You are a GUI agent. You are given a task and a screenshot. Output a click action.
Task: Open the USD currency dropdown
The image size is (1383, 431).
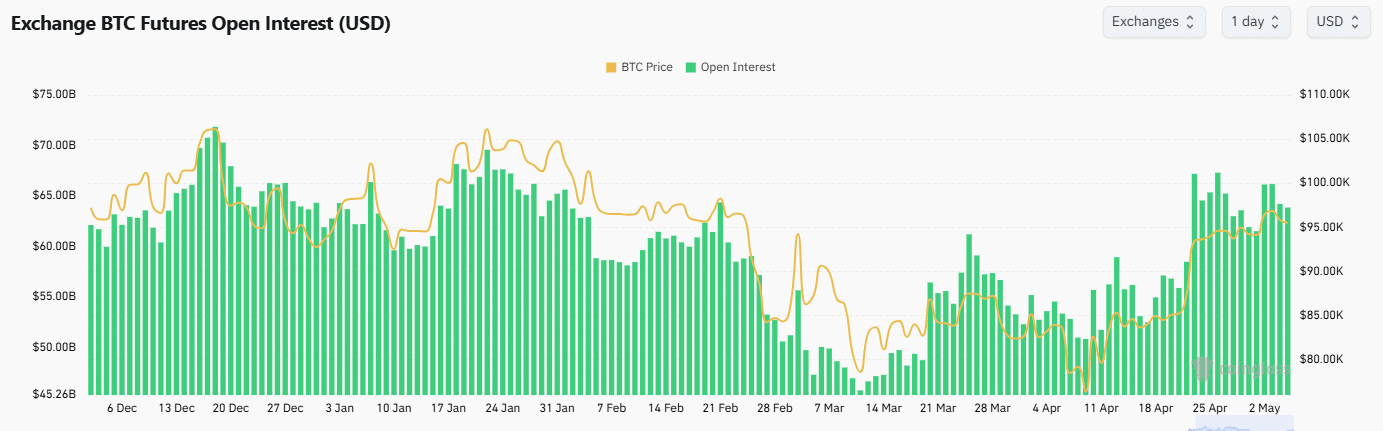tap(1338, 22)
